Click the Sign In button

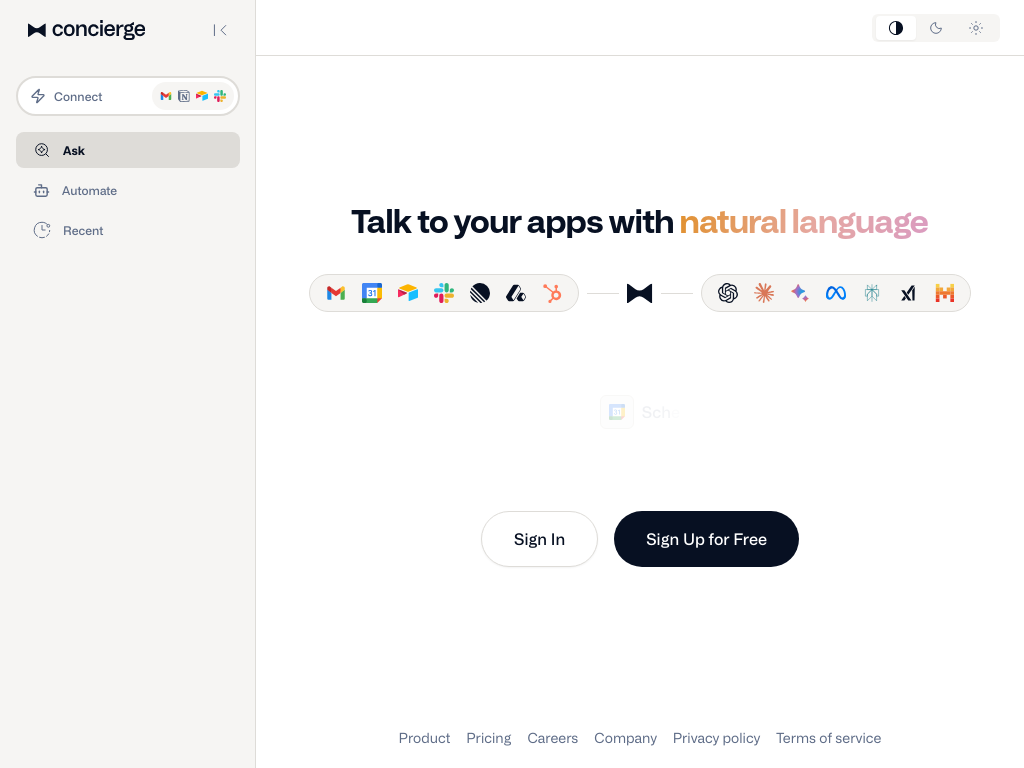pyautogui.click(x=539, y=539)
